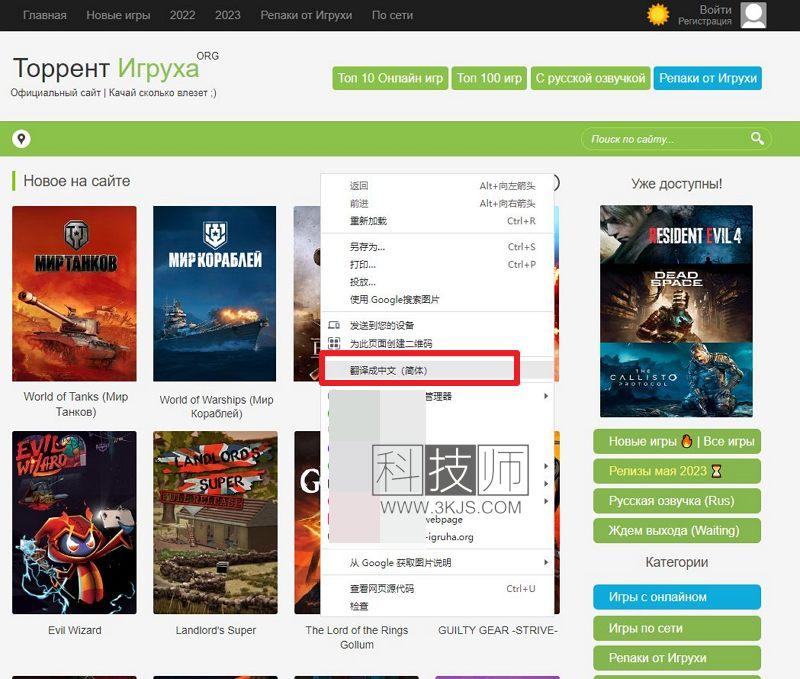
Task: Click the send-to-device icon in context menu
Action: [334, 325]
